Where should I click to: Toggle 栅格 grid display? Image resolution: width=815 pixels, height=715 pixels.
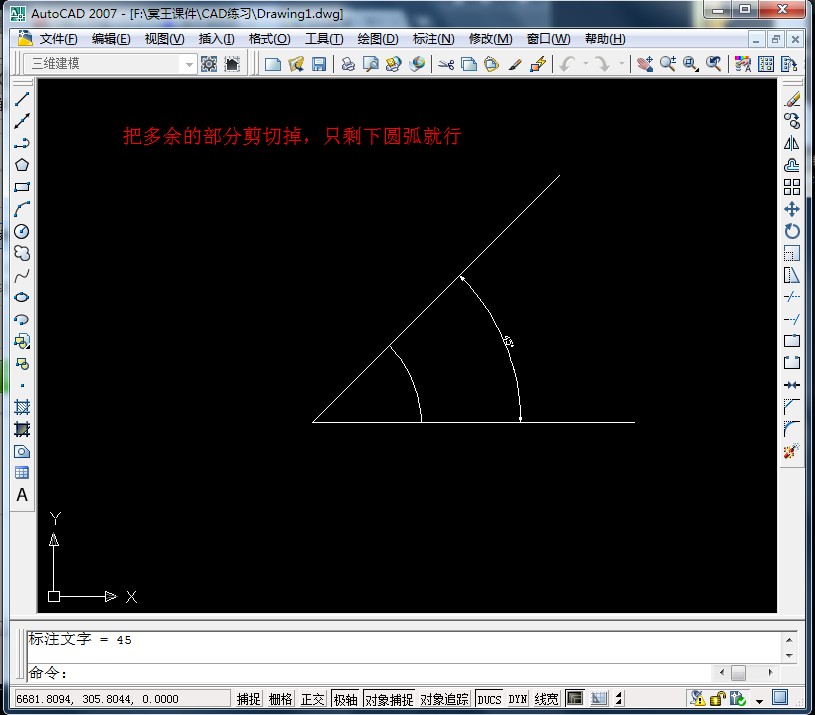[281, 699]
